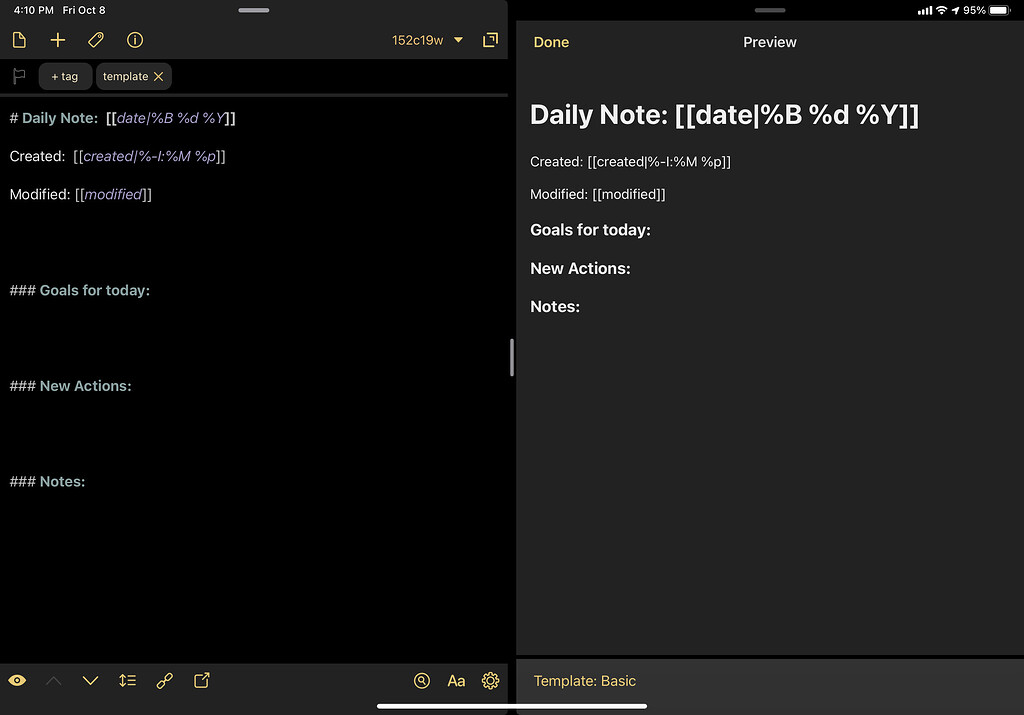Open the find magnifier icon
The height and width of the screenshot is (715, 1024).
coord(422,681)
